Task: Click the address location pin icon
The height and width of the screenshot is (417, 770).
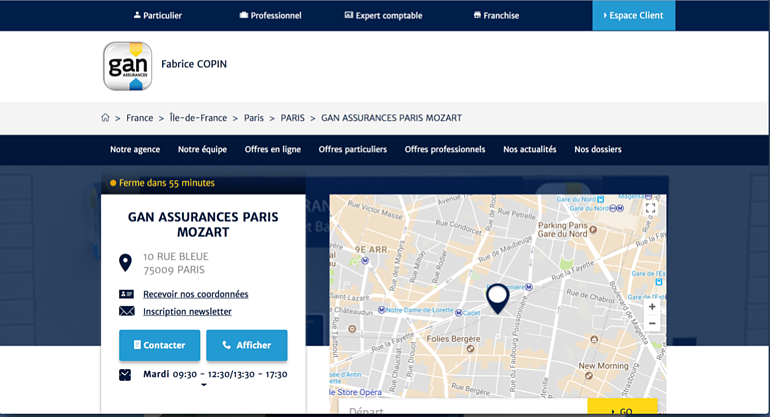Action: [x=126, y=263]
